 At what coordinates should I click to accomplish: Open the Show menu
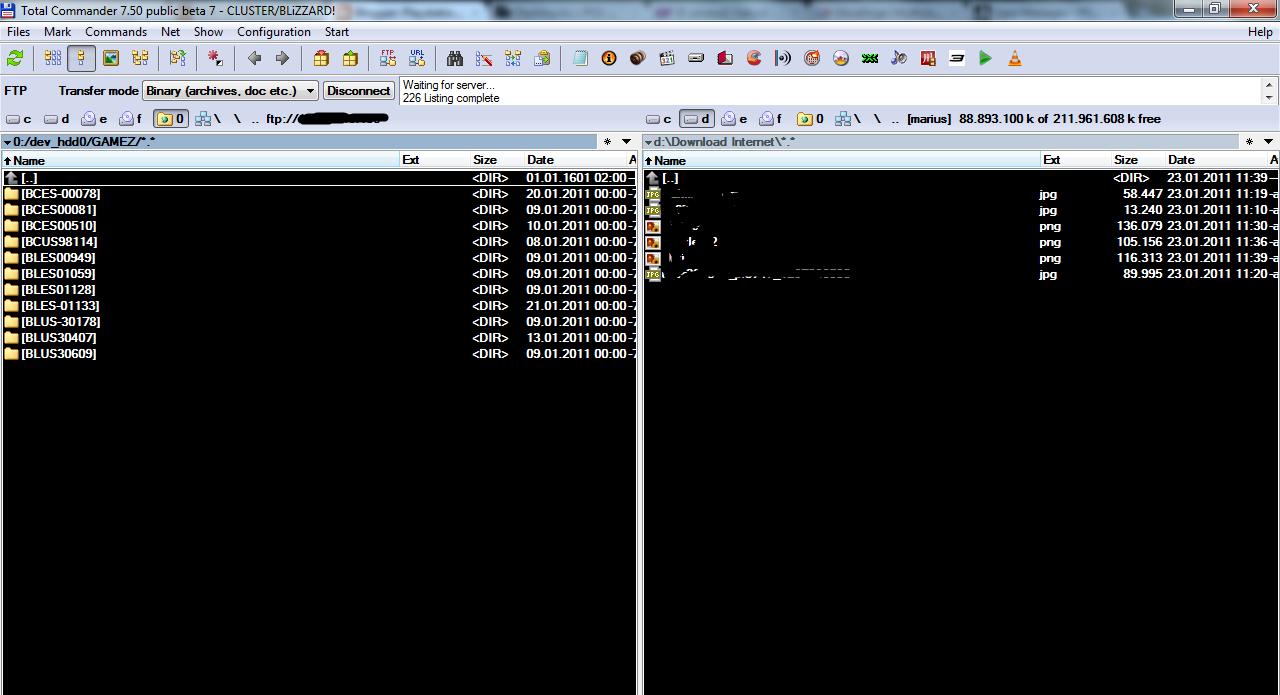pos(208,32)
